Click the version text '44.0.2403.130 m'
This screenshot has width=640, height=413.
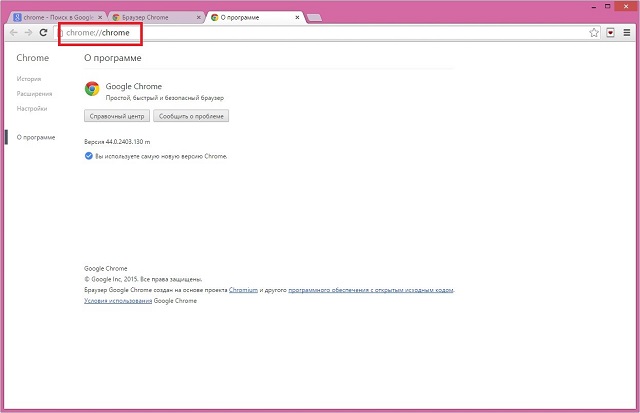click(x=128, y=142)
